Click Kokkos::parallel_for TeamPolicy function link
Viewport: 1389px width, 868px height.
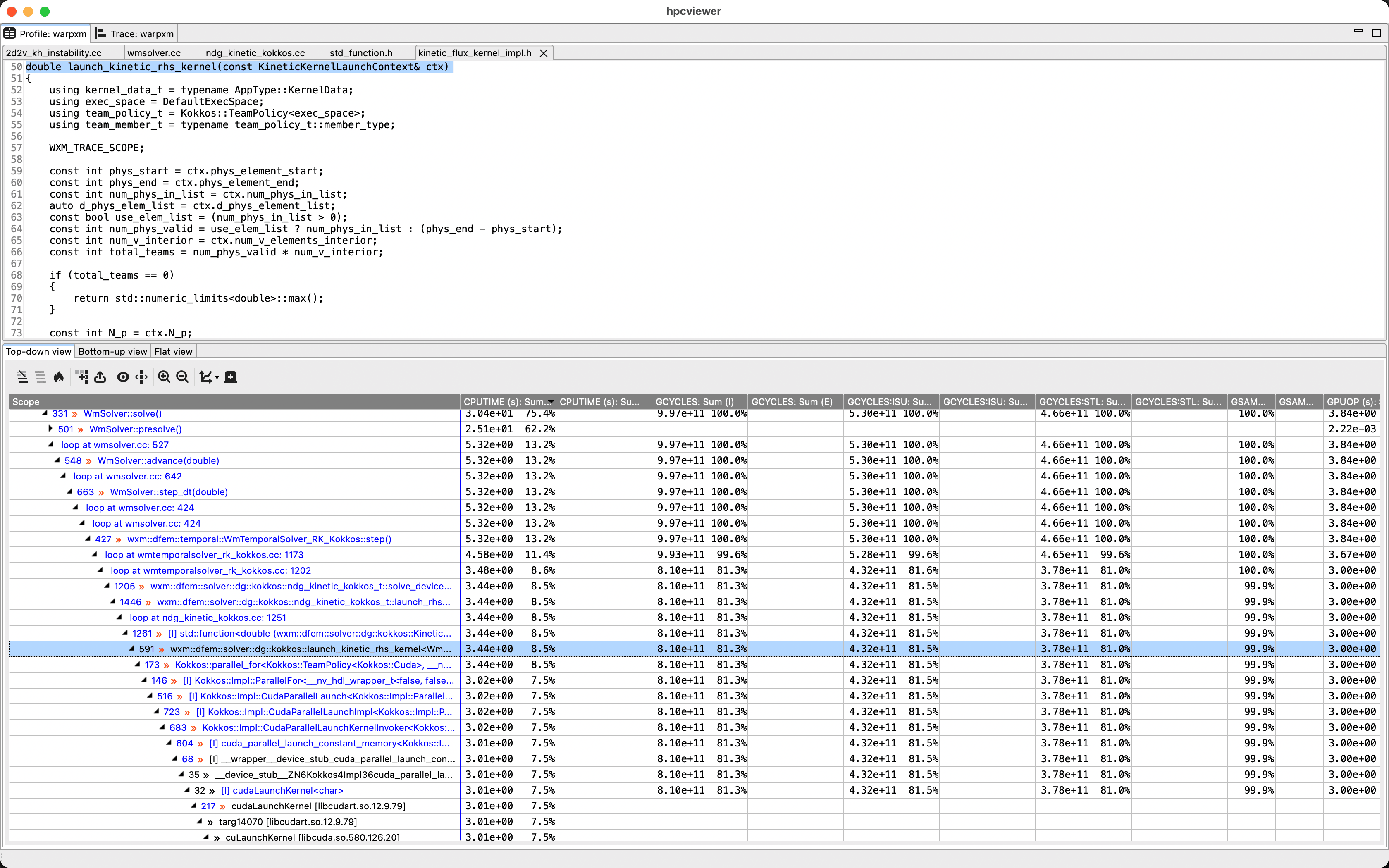click(313, 665)
